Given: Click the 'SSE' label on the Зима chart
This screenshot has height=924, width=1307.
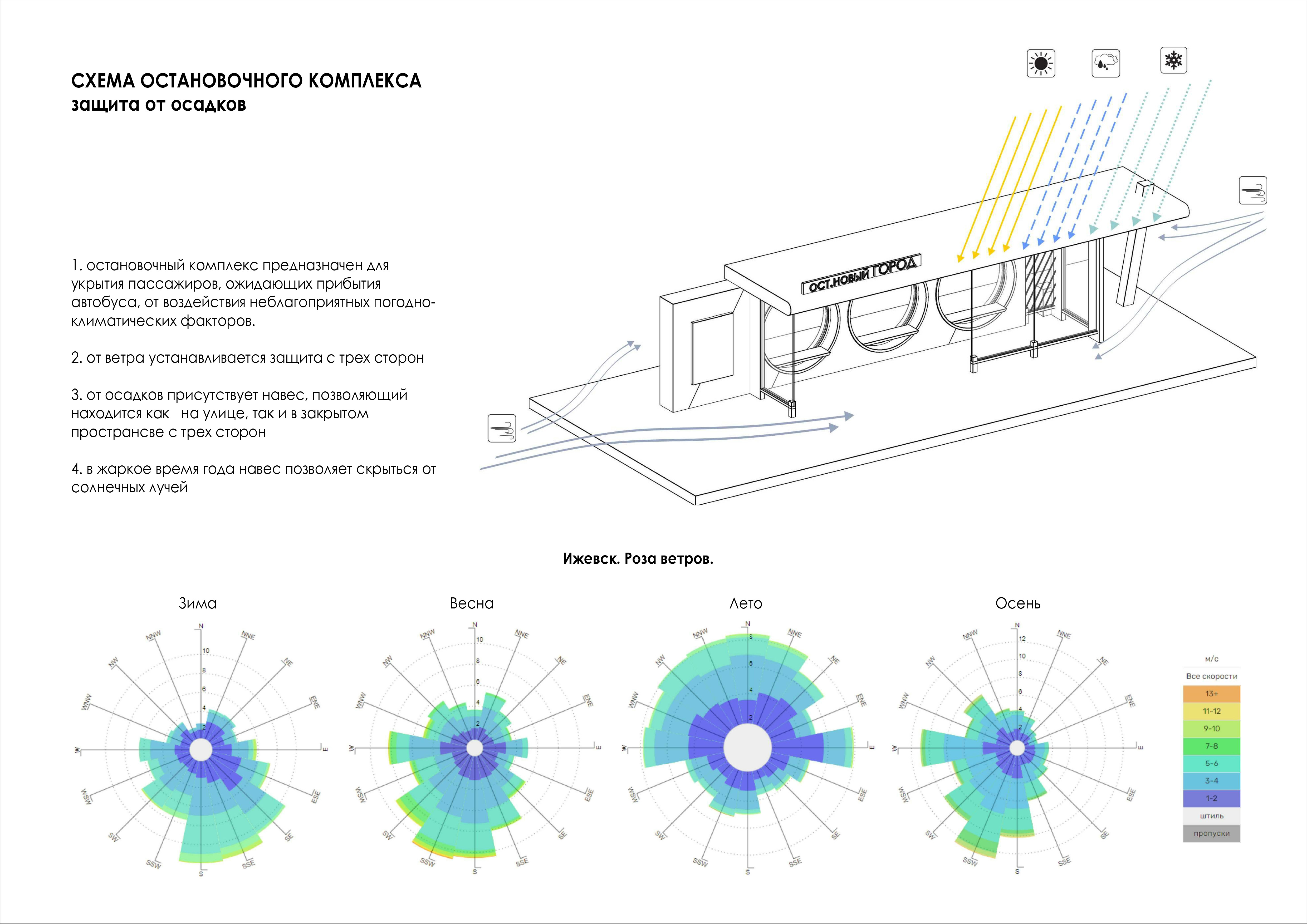Looking at the screenshot, I should tap(248, 864).
